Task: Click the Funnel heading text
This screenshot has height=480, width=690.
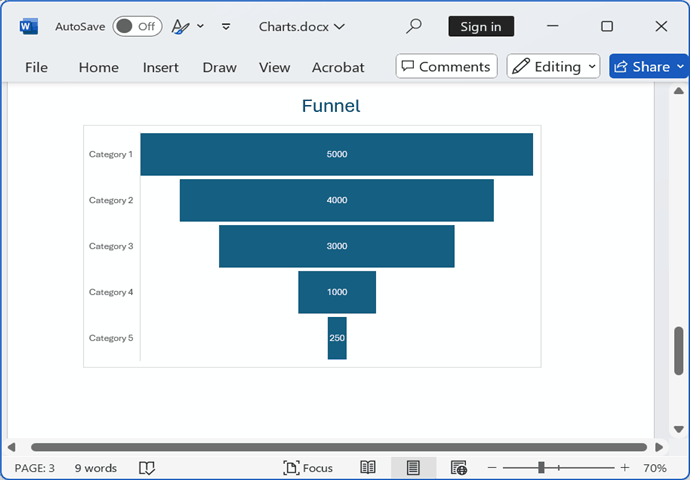Action: (331, 106)
